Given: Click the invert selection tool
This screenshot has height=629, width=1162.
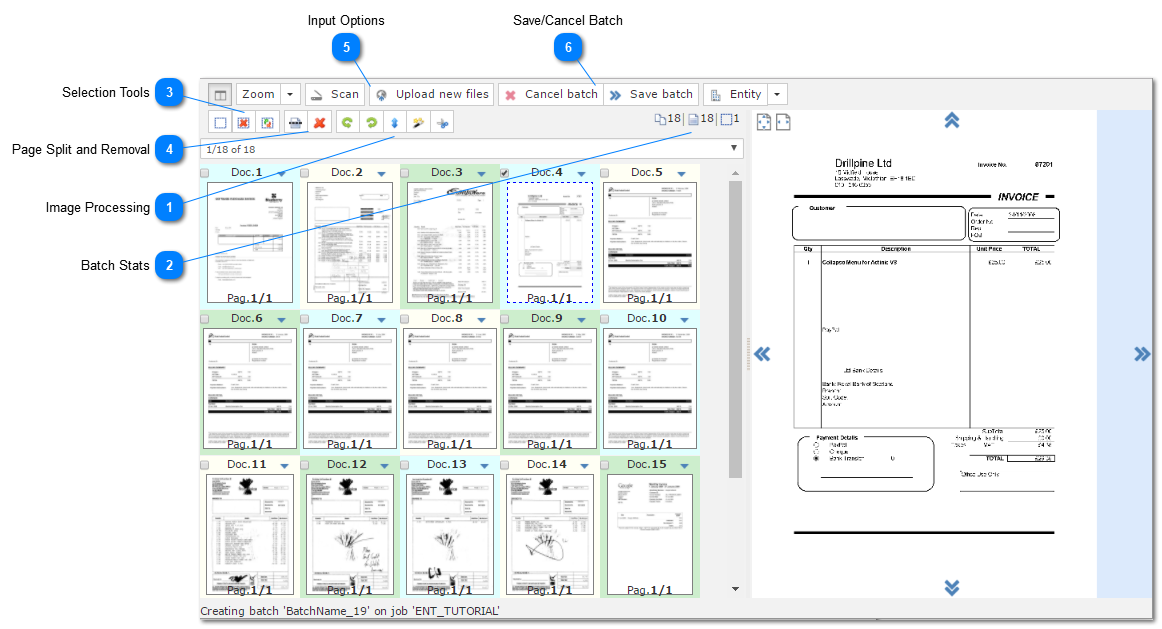Looking at the screenshot, I should click(x=267, y=123).
